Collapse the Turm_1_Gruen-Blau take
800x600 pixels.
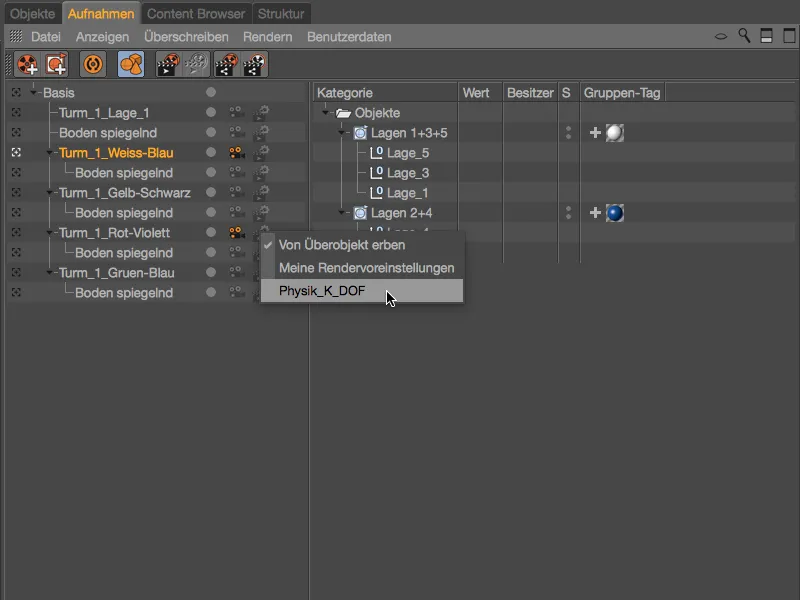coord(49,272)
